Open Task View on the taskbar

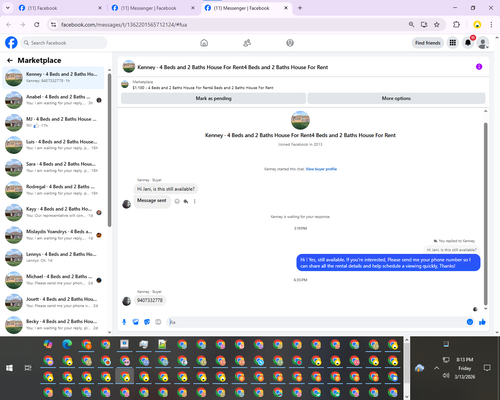28,368
